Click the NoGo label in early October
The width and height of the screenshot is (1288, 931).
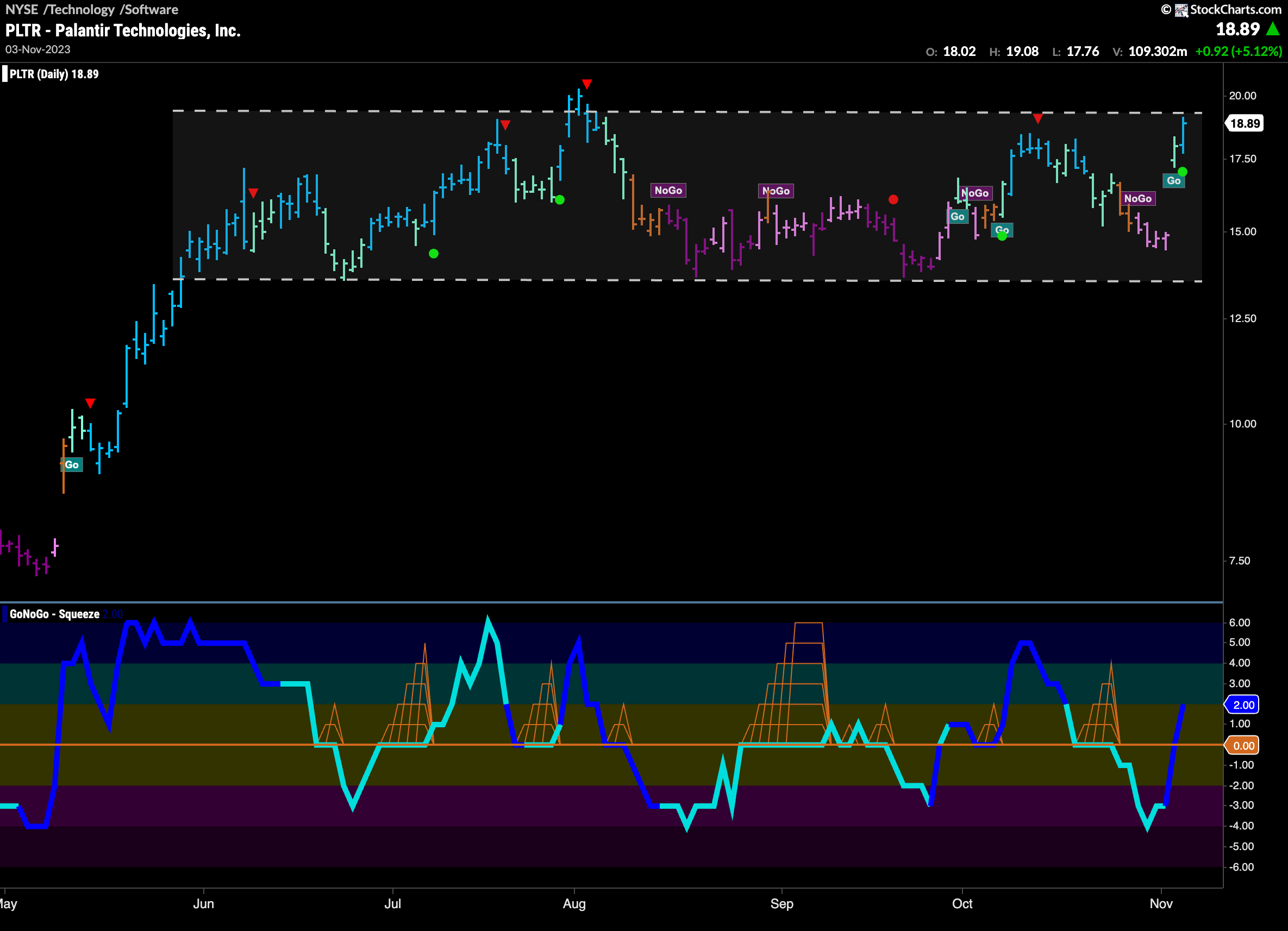click(975, 193)
